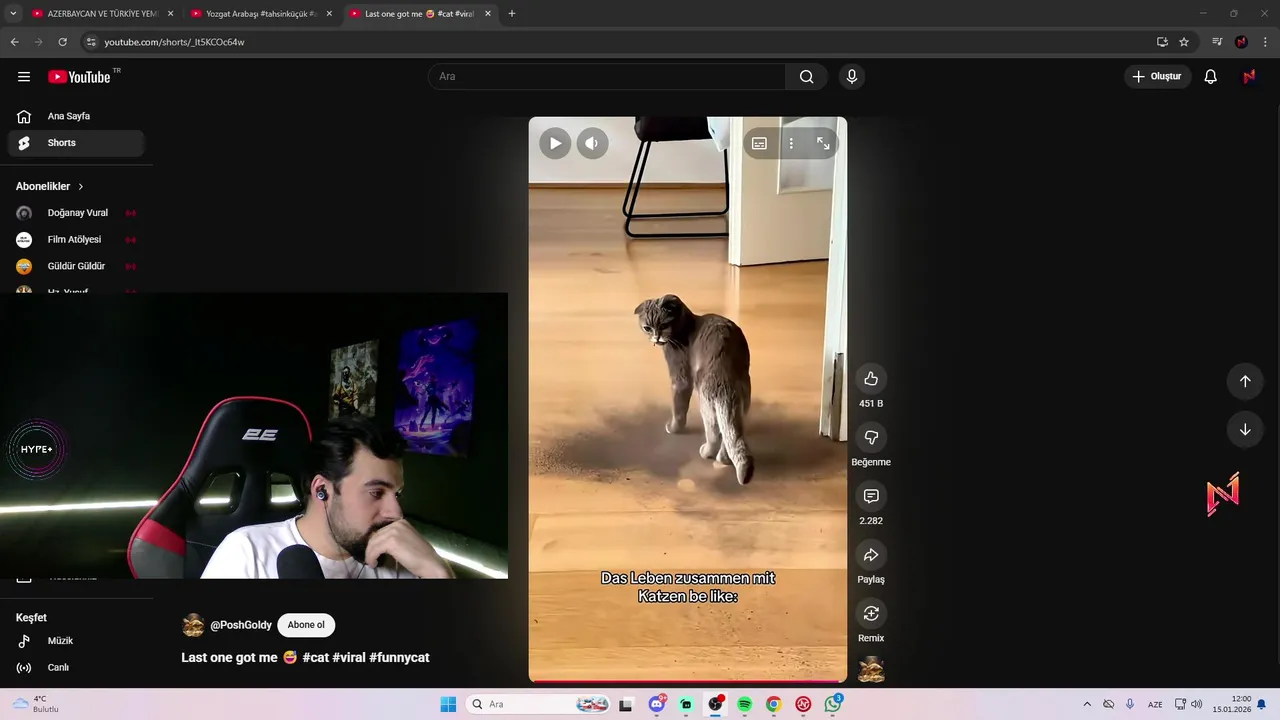
Task: Open the Doğanay Vural subscription channel
Action: pos(76,213)
